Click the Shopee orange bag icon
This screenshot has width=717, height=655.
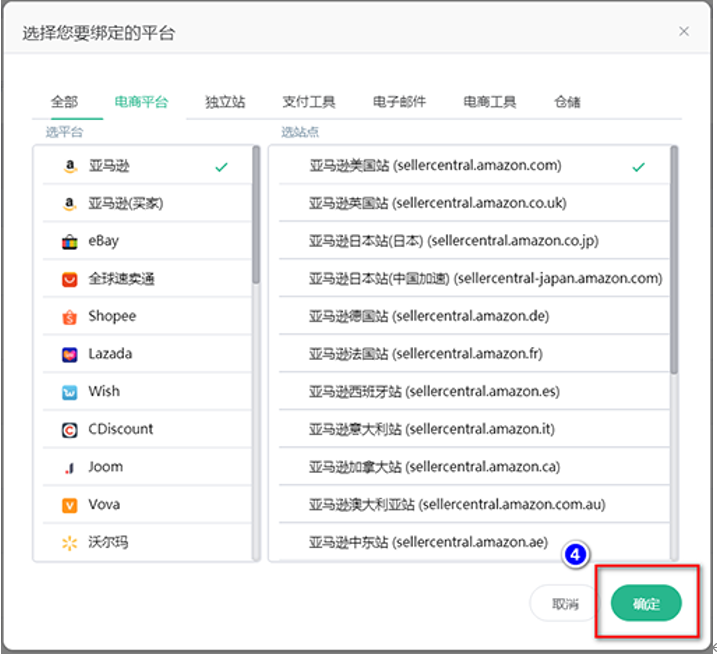pos(70,317)
